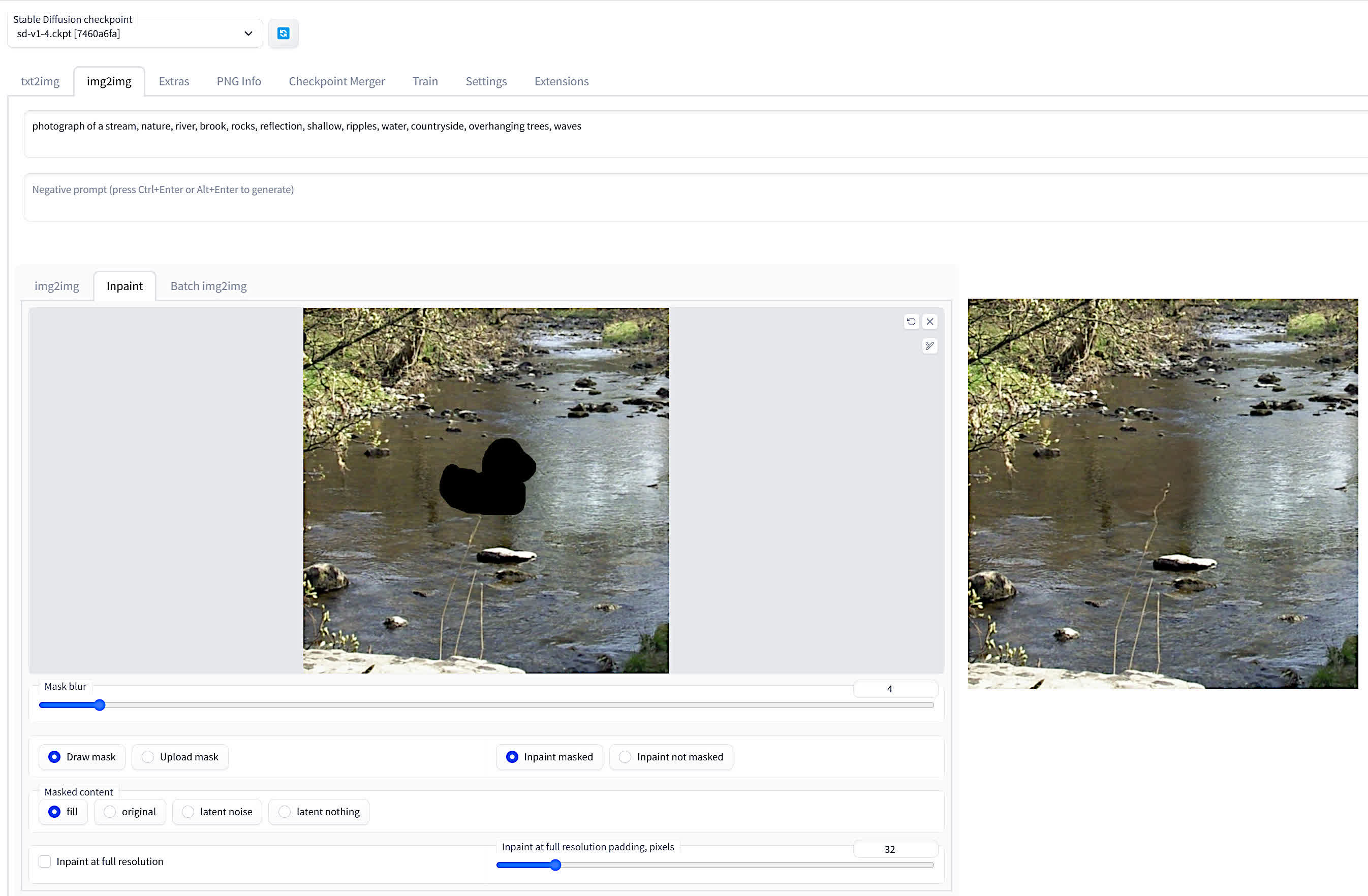Select the Inpaint sub-tab
Screen dimensions: 1368x896
[x=125, y=286]
